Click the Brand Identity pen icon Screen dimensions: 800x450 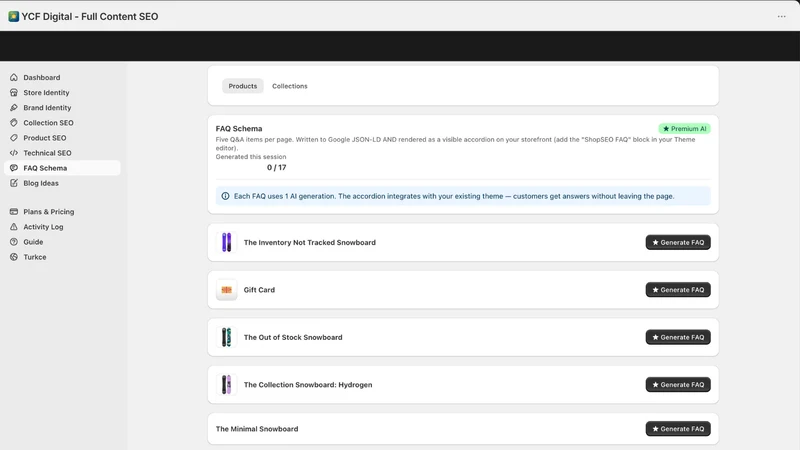point(14,108)
